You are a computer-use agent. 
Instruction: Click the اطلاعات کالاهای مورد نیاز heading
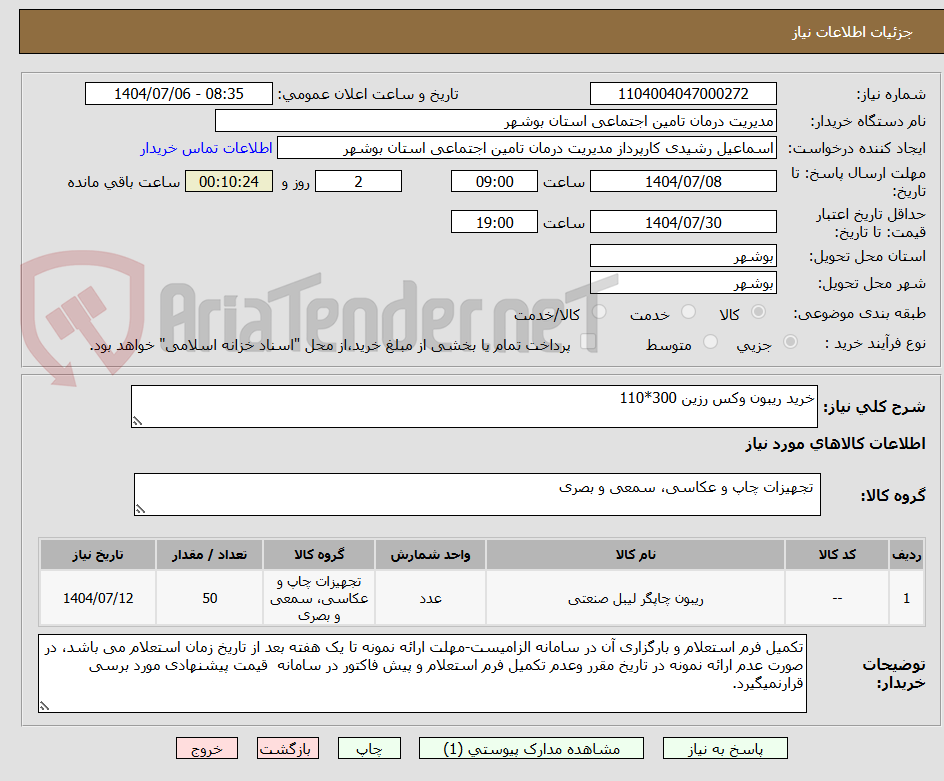835,444
